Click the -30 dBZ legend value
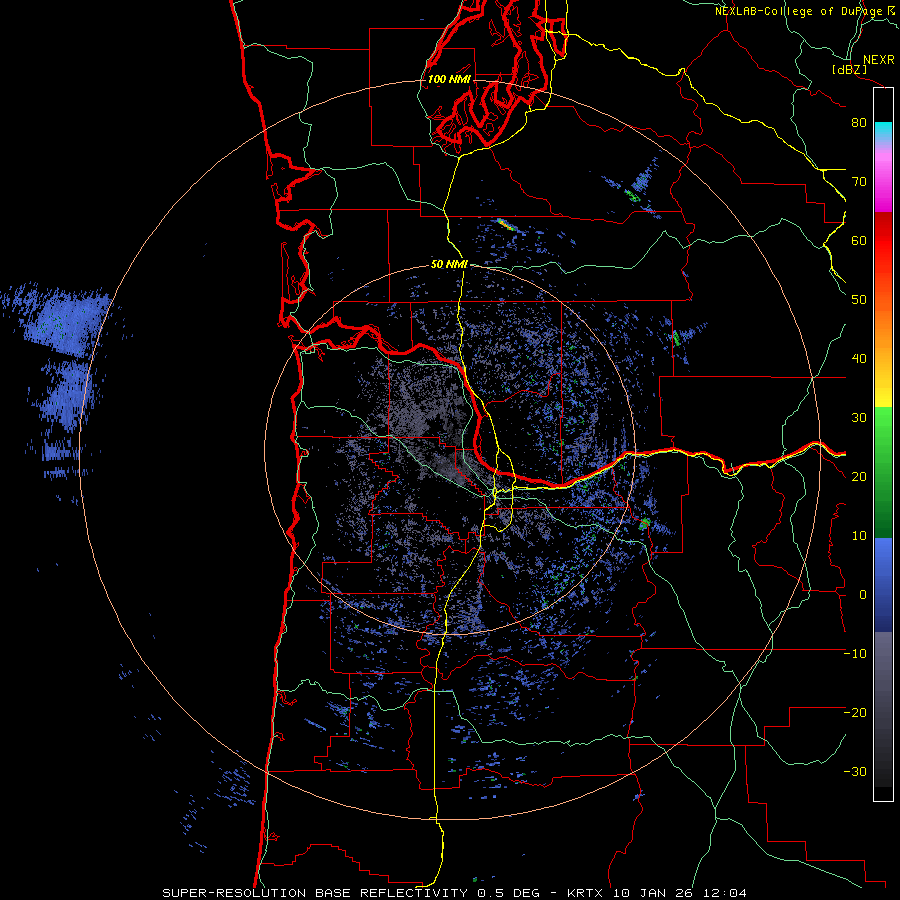The height and width of the screenshot is (900, 900). [855, 772]
